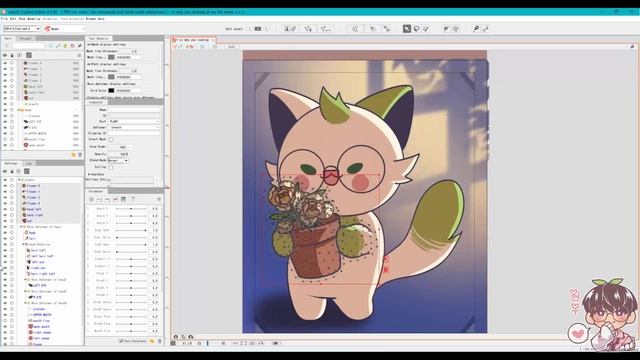
Task: Select the open canvas document tab
Action: tap(193, 40)
